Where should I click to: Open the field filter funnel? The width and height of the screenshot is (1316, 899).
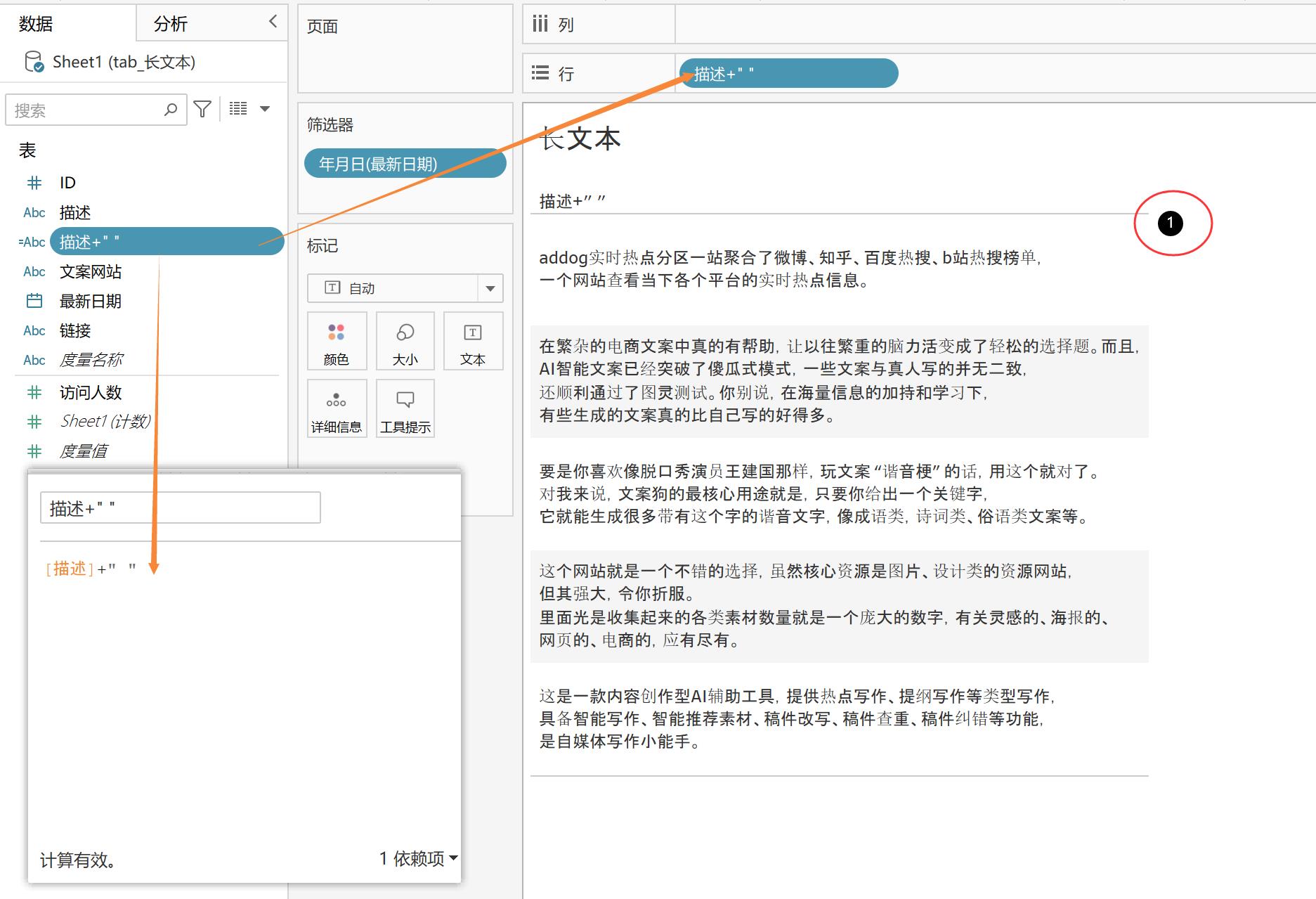202,109
